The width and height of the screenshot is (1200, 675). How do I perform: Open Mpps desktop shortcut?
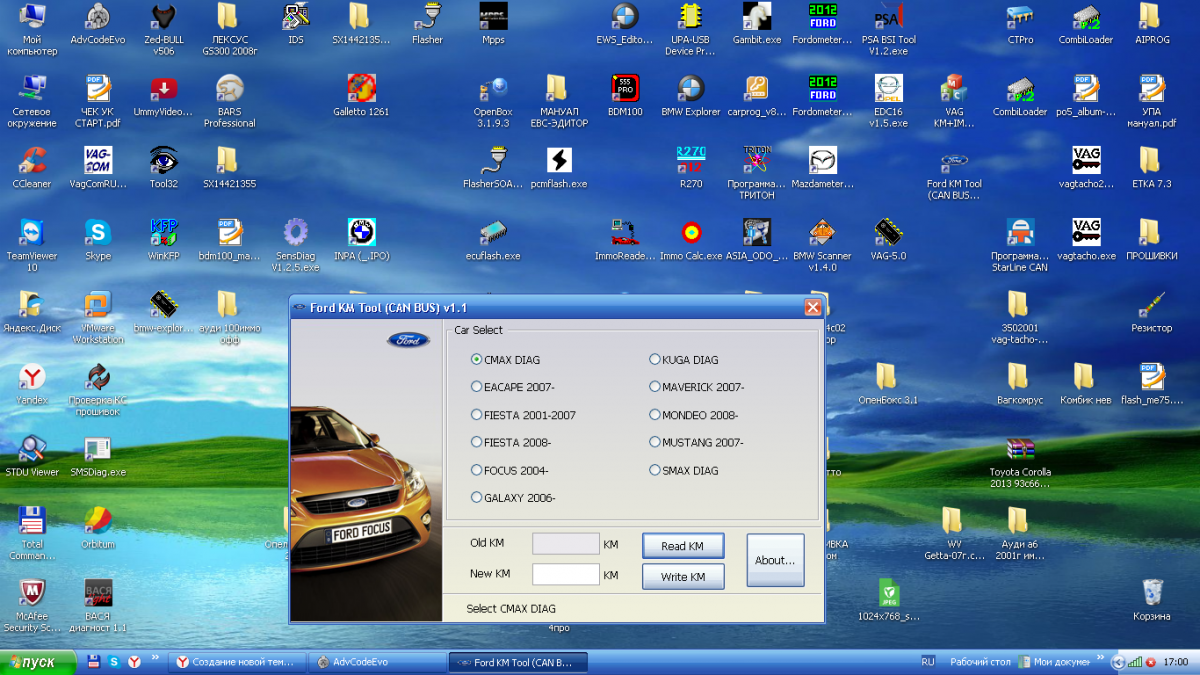click(493, 24)
